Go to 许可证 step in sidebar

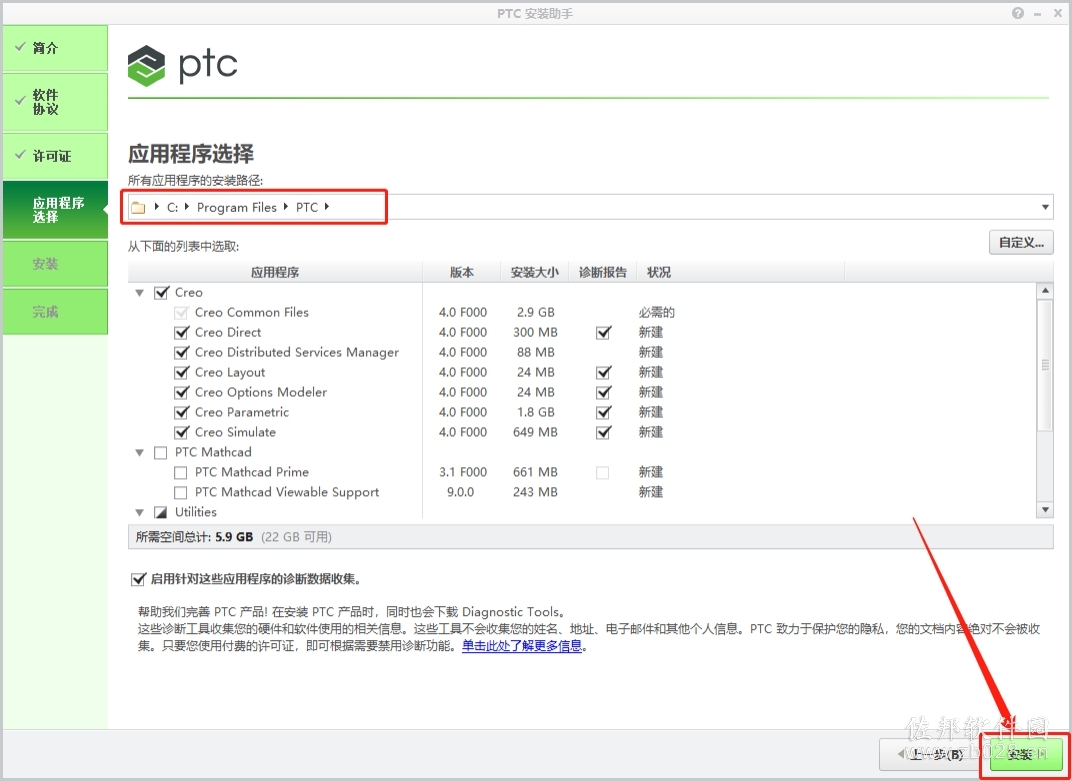[55, 156]
